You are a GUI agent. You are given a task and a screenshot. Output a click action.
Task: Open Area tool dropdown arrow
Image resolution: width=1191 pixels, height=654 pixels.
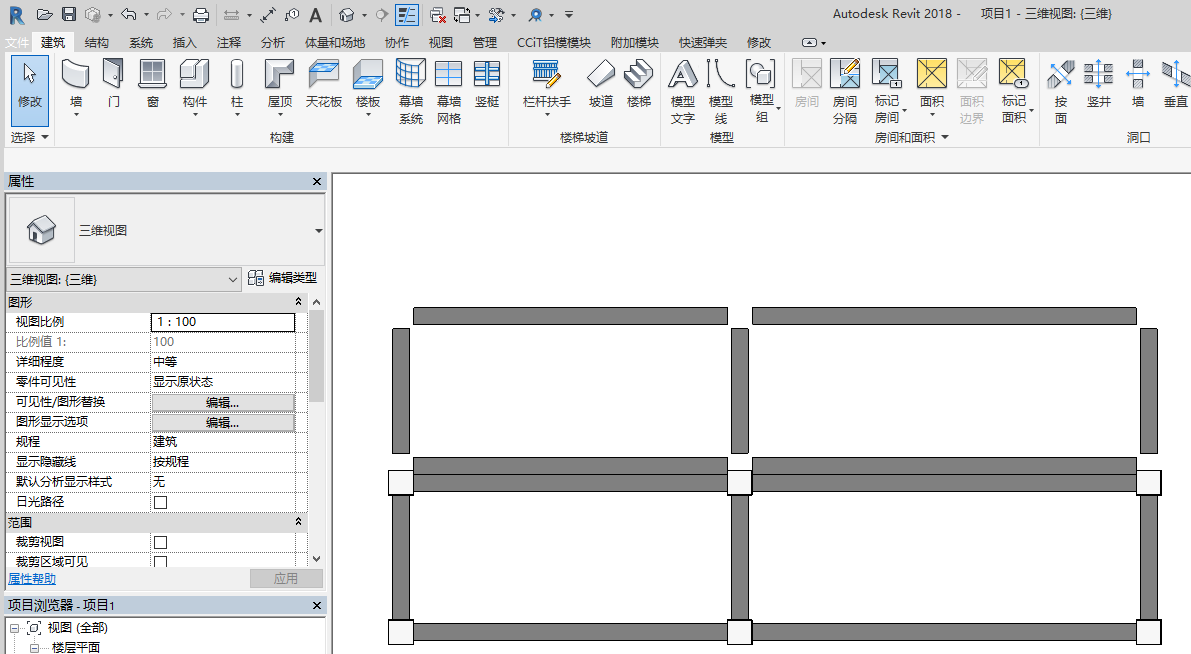pyautogui.click(x=932, y=115)
